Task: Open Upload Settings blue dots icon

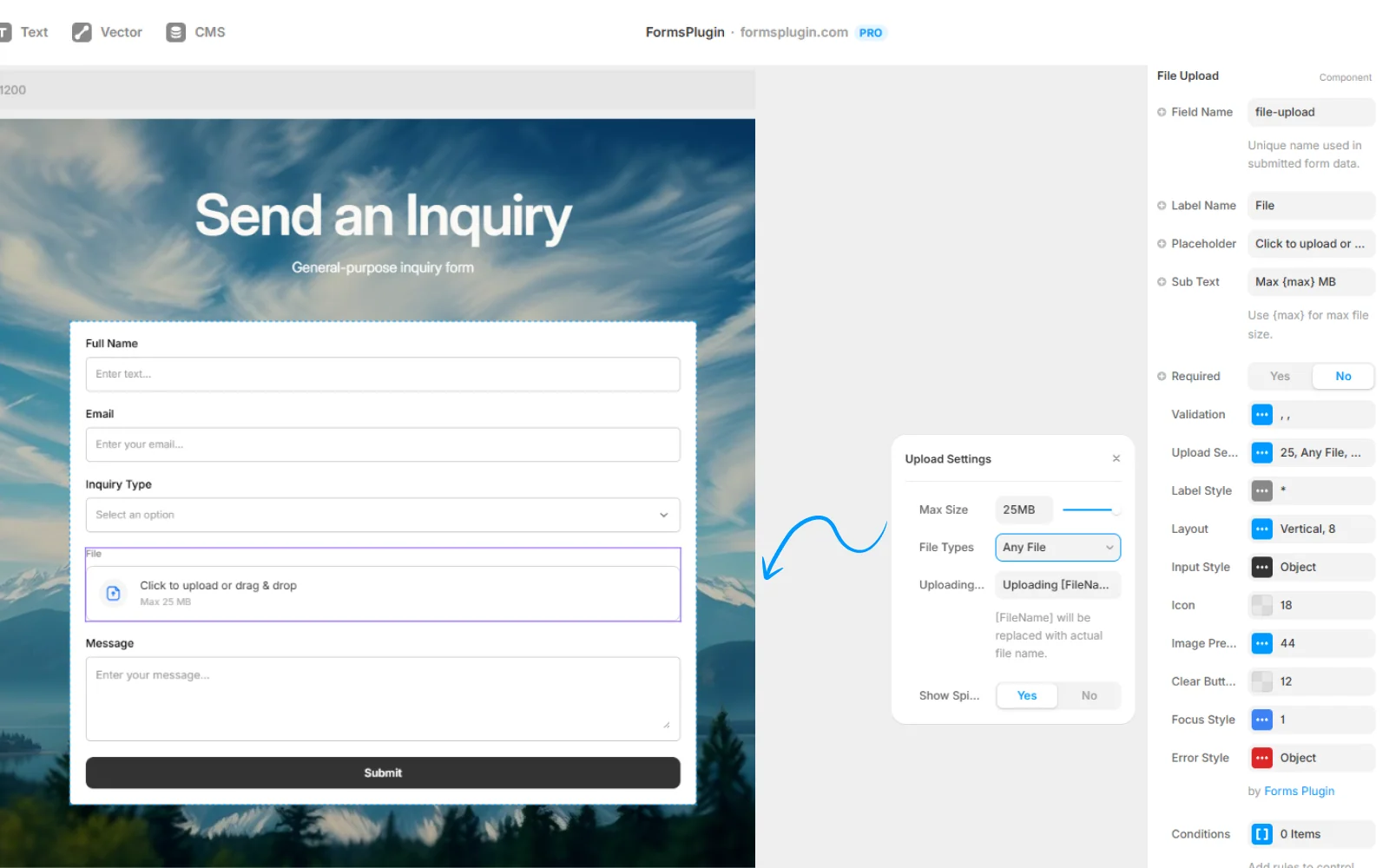Action: [1261, 453]
